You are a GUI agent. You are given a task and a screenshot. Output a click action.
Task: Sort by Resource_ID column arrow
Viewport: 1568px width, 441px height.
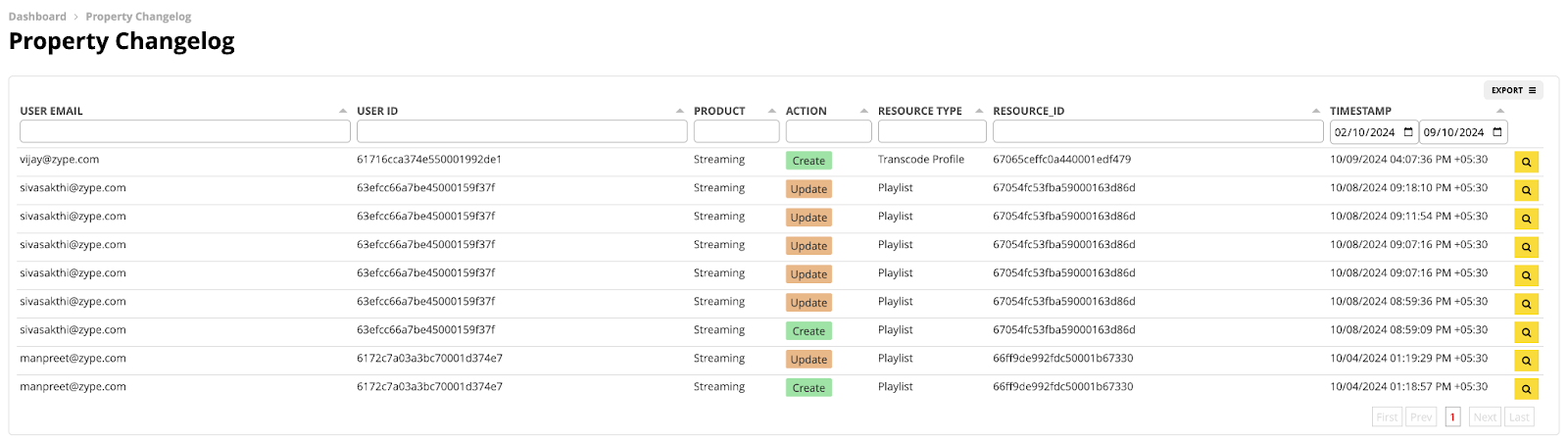tap(1316, 111)
